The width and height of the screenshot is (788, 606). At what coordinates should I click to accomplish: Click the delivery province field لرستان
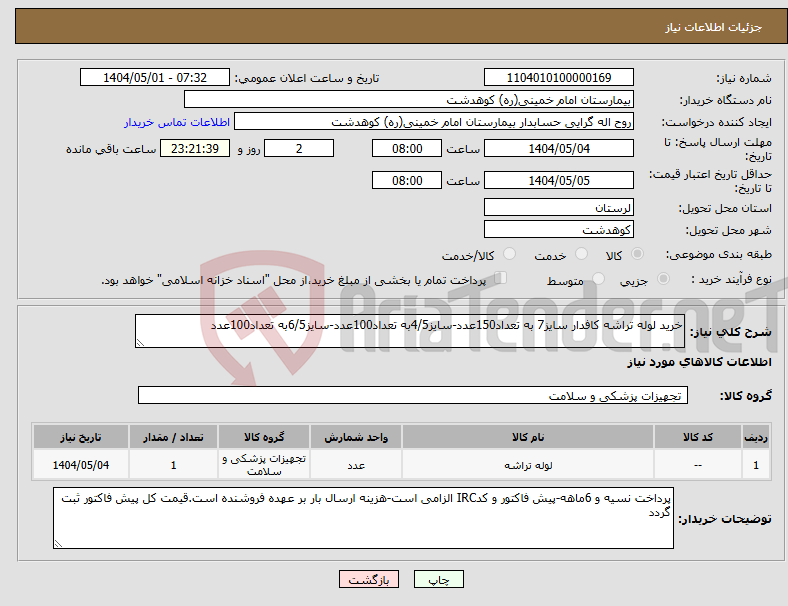[x=558, y=207]
